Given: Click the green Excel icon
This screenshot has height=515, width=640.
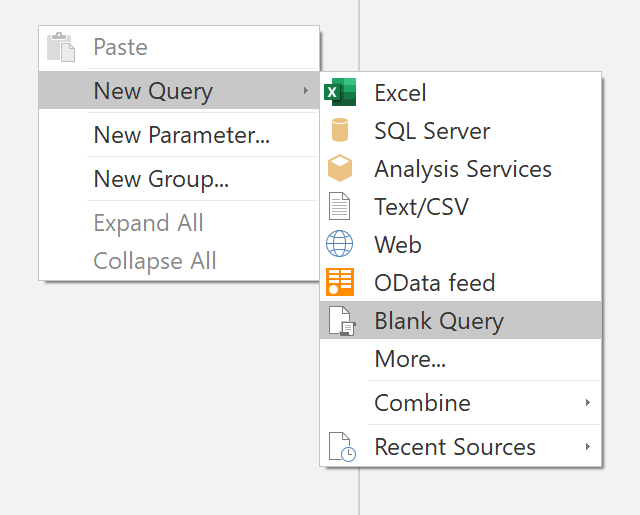Looking at the screenshot, I should [x=341, y=93].
